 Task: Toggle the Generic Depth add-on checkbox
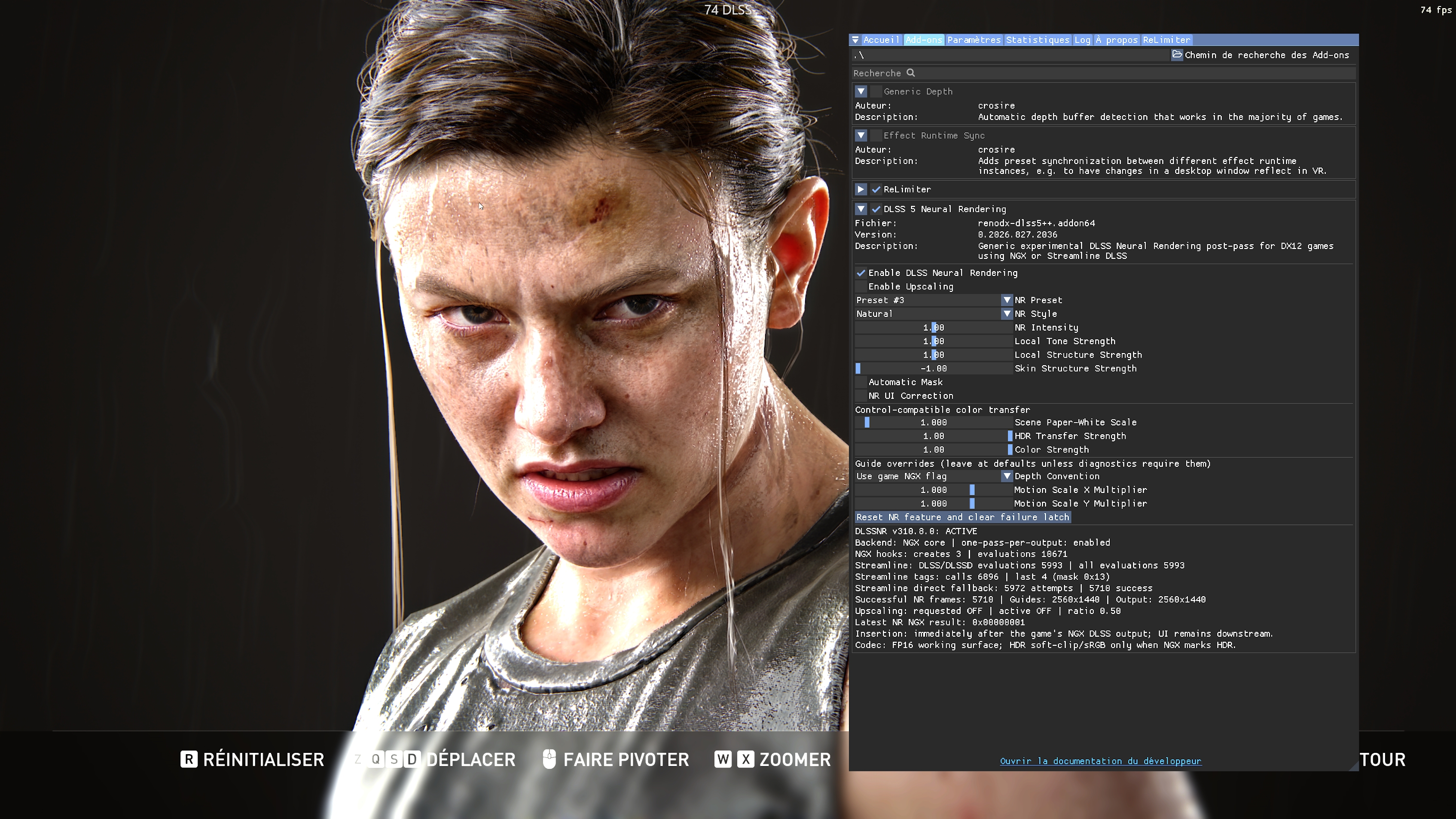(876, 91)
